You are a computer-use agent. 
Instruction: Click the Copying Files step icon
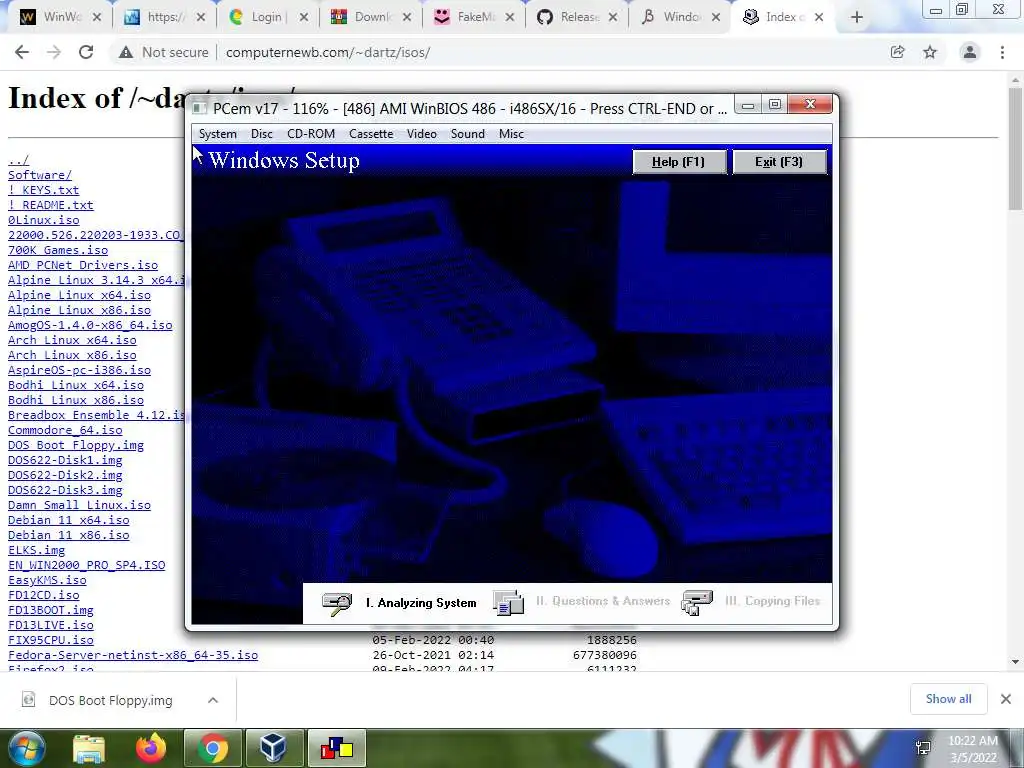click(696, 603)
